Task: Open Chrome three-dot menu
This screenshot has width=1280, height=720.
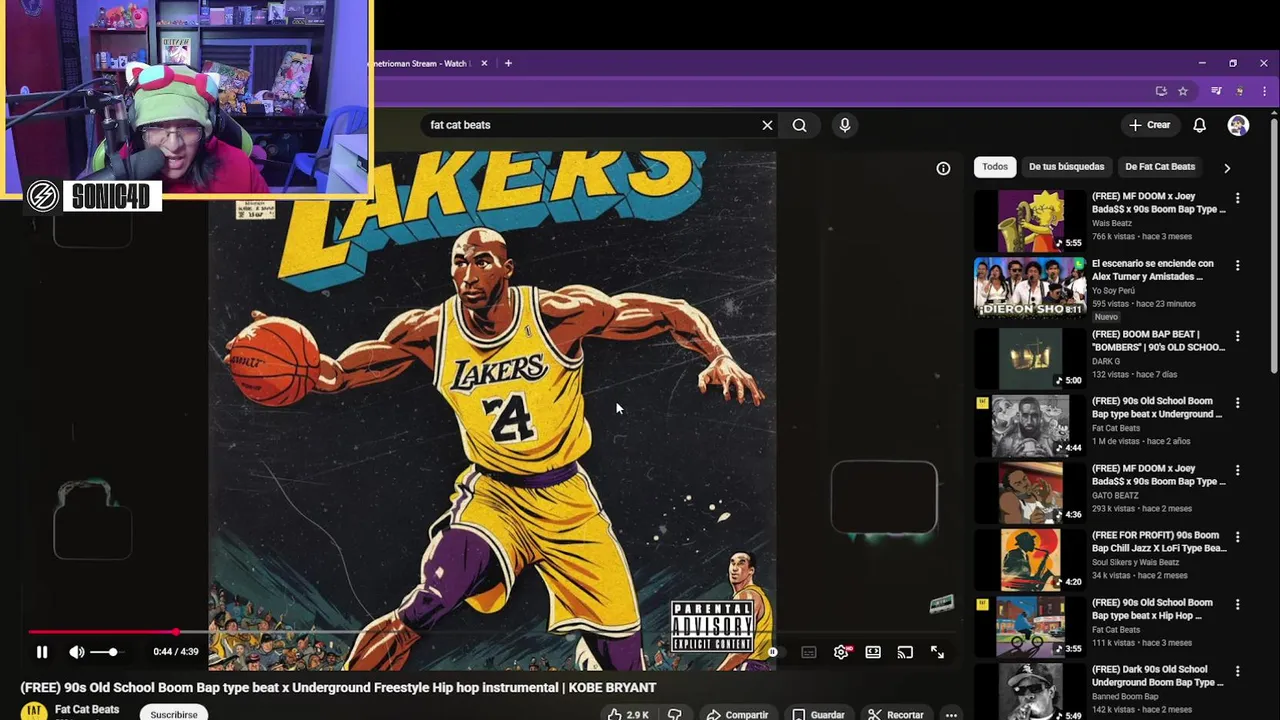Action: point(1265,91)
